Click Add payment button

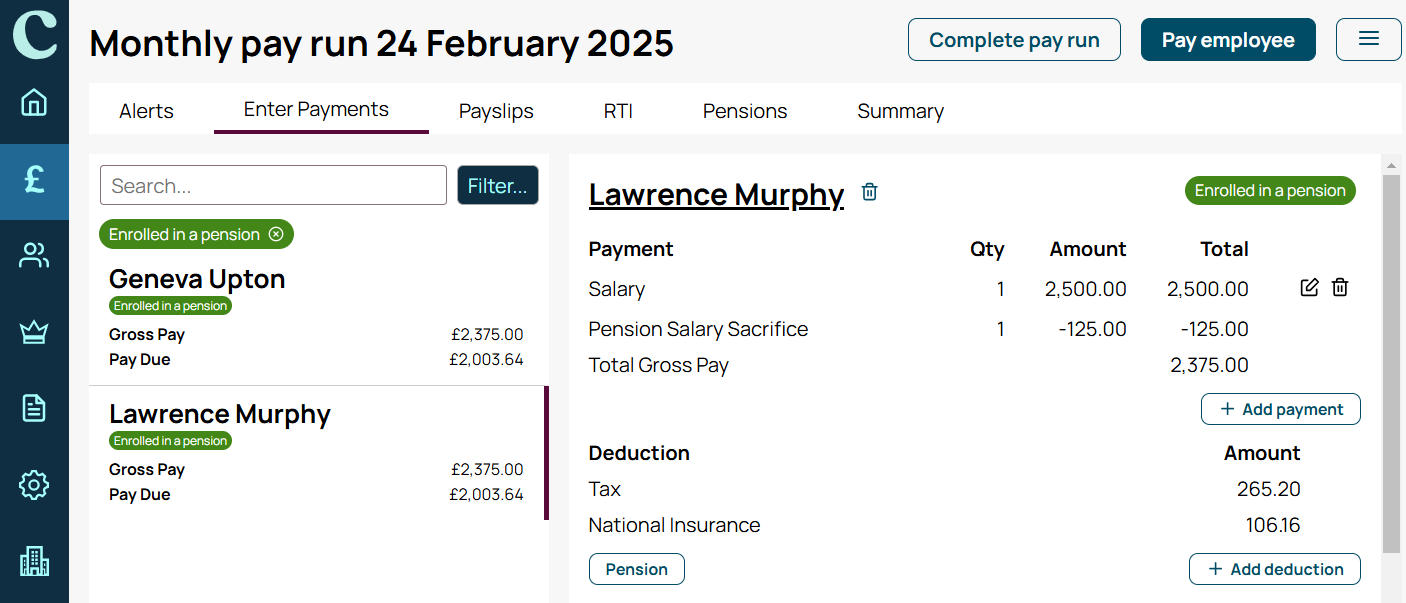tap(1280, 409)
